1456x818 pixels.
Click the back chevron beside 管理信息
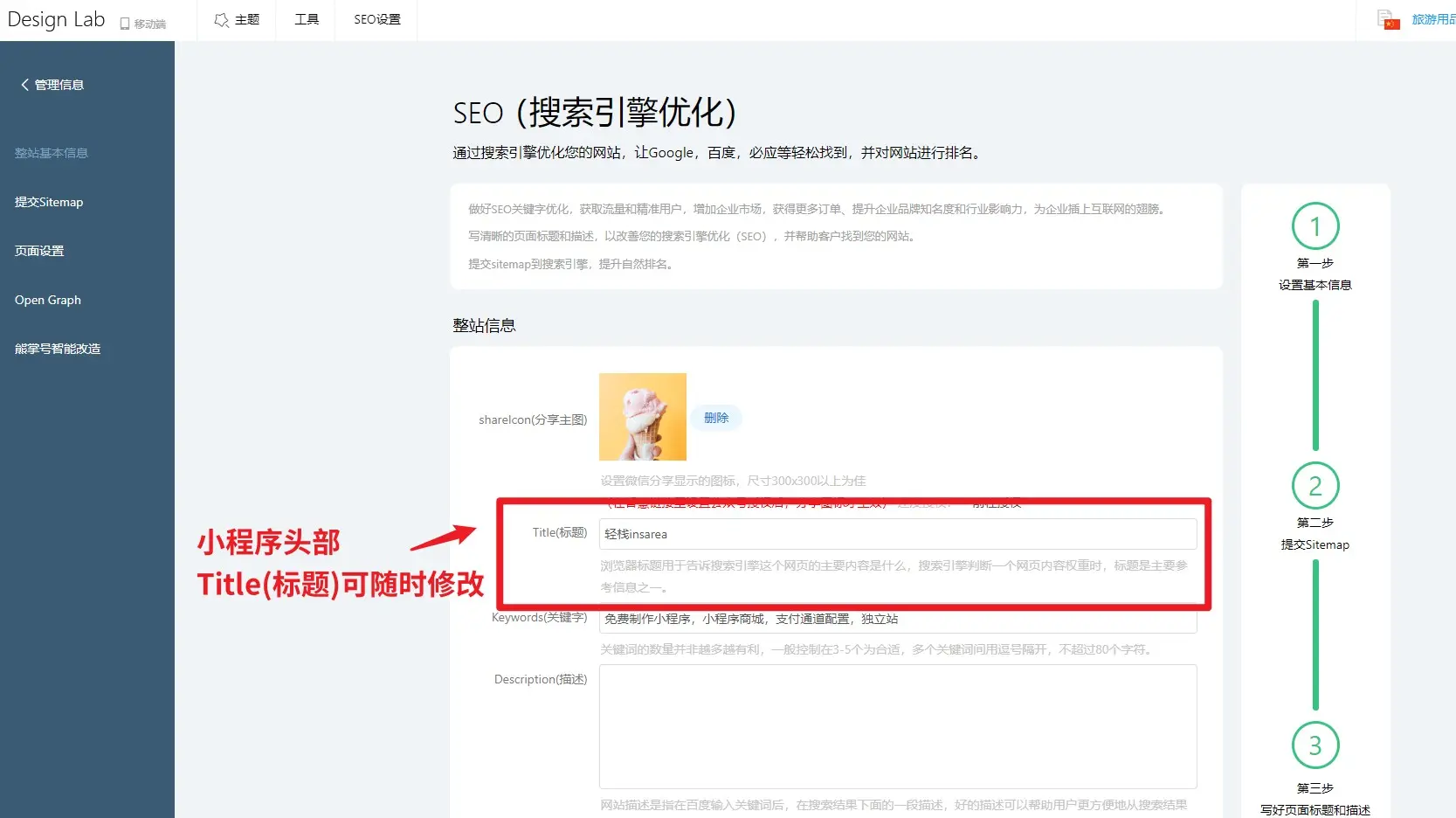pos(24,85)
